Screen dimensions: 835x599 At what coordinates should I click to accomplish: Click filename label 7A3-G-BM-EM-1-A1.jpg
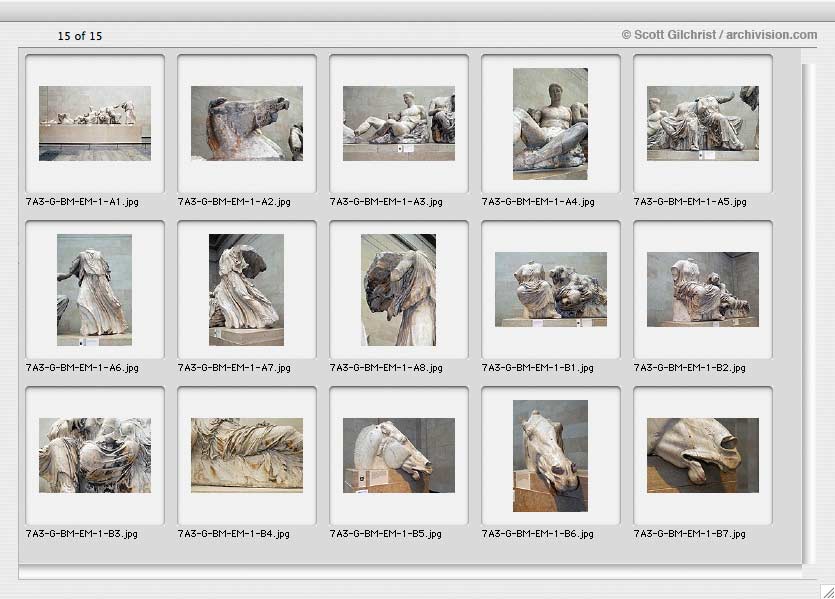82,202
